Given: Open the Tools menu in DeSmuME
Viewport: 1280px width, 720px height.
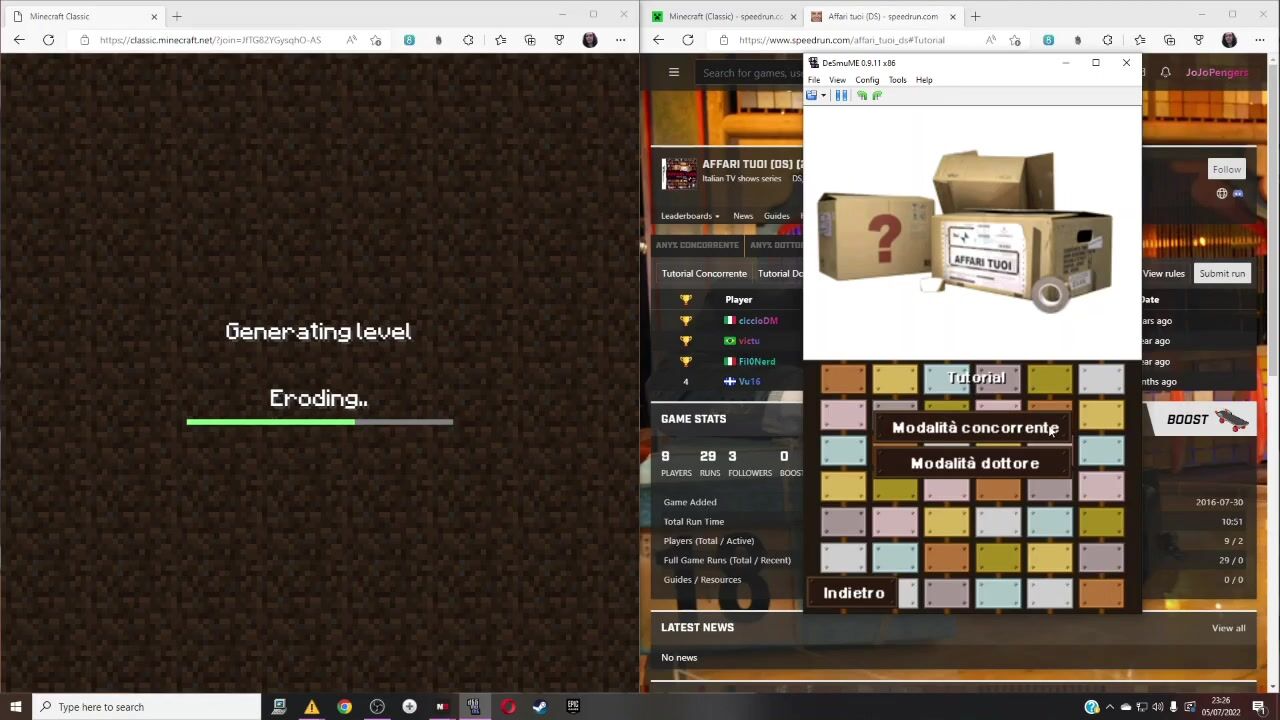Looking at the screenshot, I should coord(897,80).
